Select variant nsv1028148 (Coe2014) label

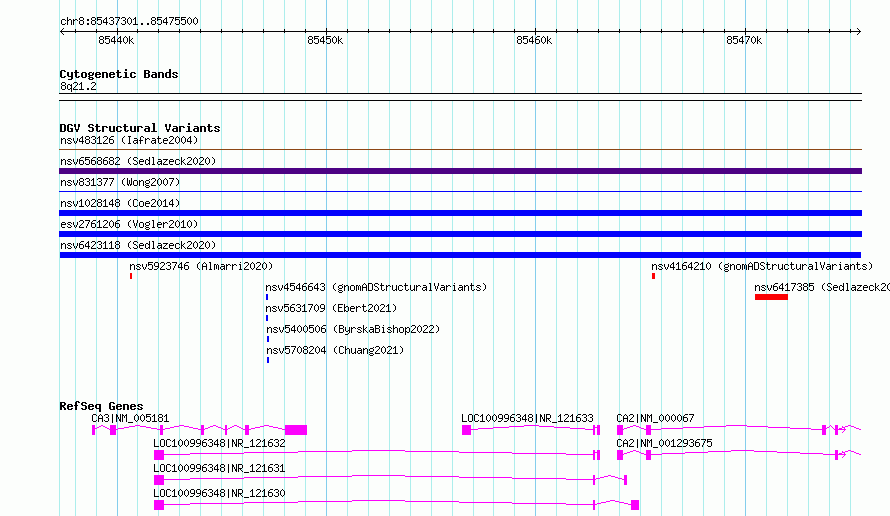pyautogui.click(x=120, y=203)
